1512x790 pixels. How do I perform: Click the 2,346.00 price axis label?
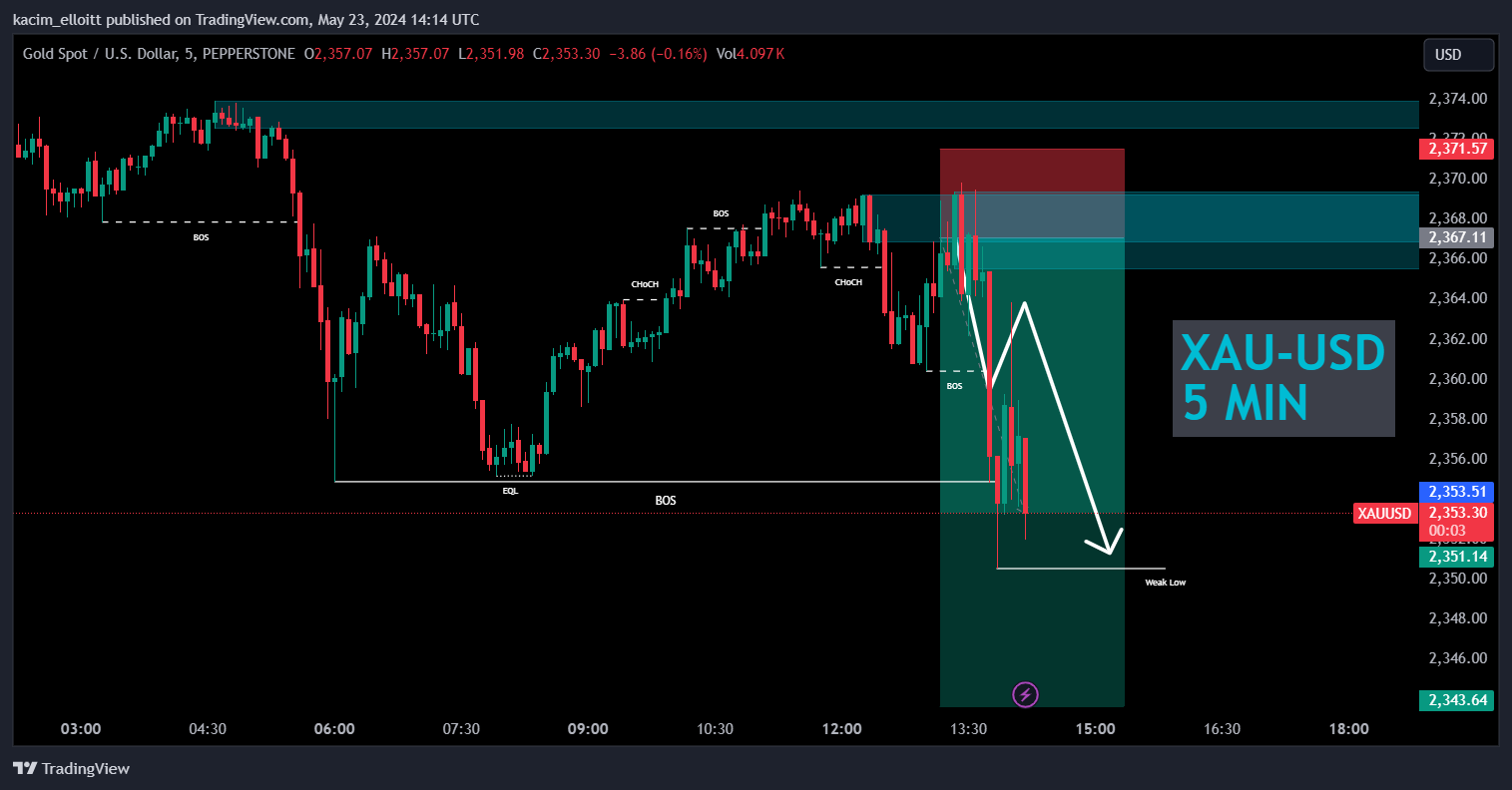(x=1457, y=658)
